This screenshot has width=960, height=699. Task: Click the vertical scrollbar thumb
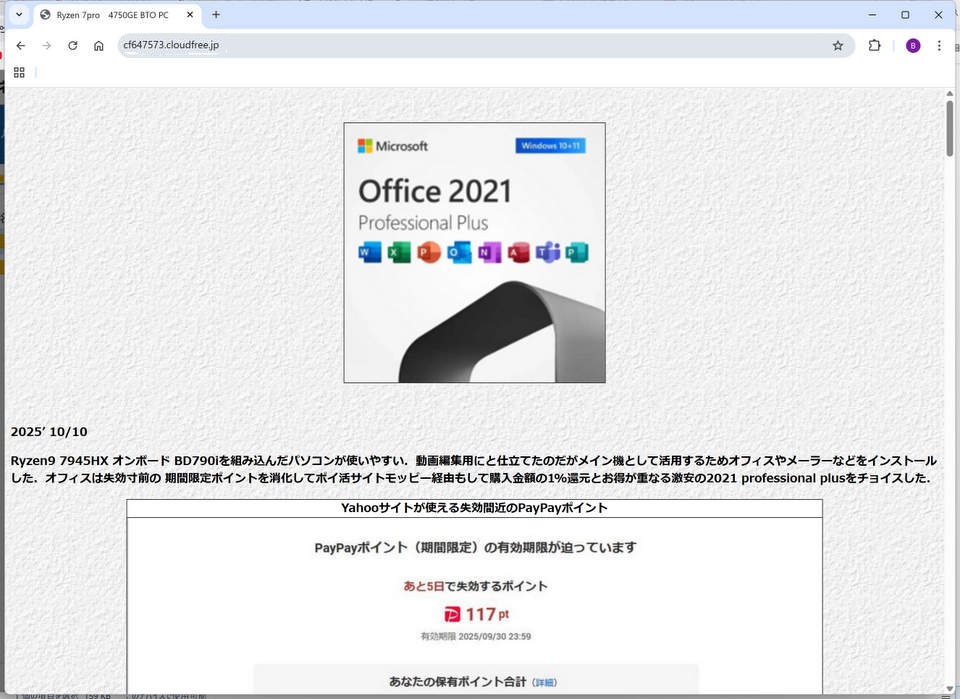click(x=949, y=128)
